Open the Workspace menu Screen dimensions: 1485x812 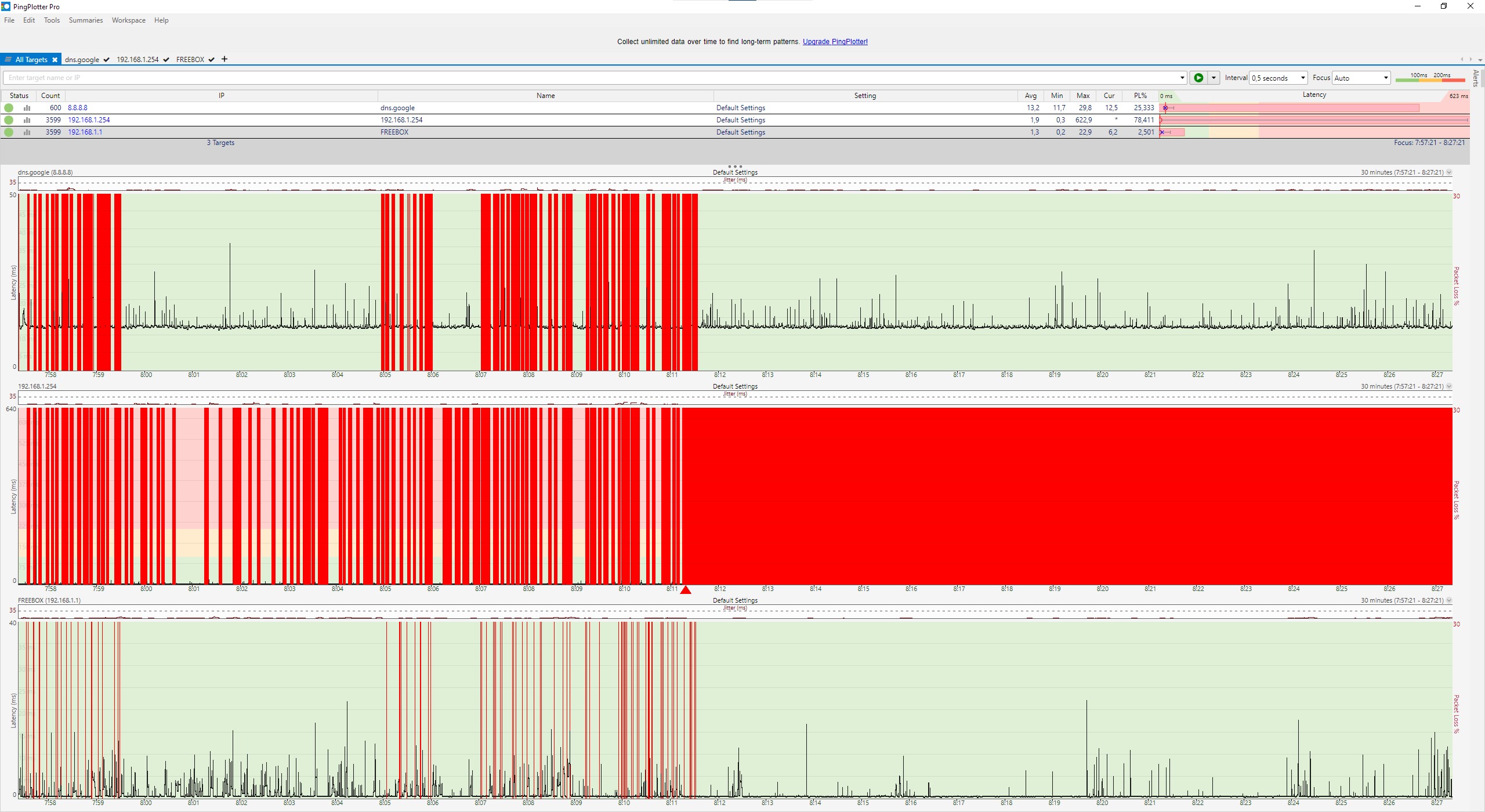point(128,20)
